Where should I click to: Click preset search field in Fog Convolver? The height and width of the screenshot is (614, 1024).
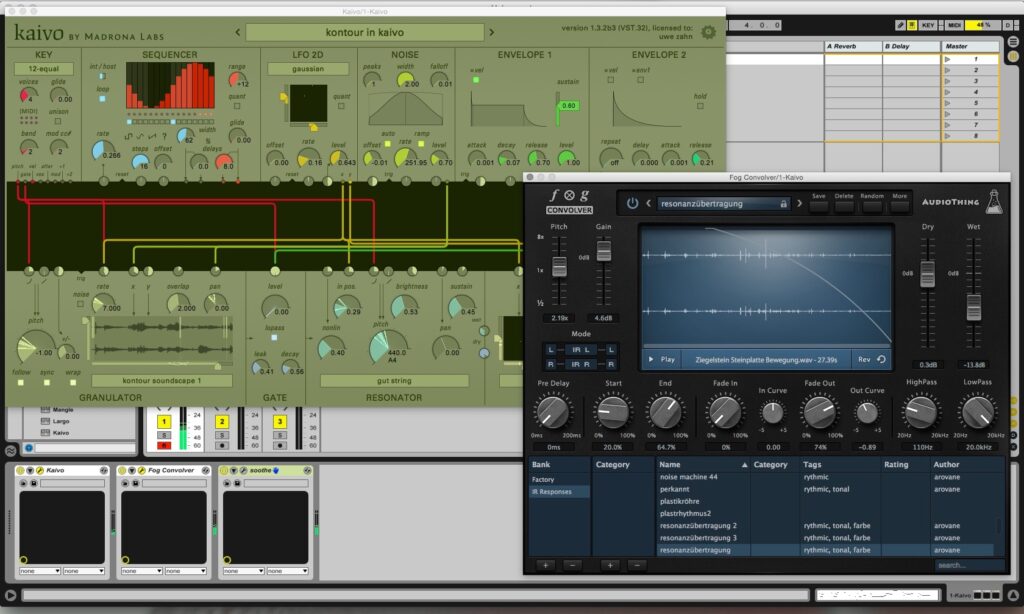tap(968, 565)
